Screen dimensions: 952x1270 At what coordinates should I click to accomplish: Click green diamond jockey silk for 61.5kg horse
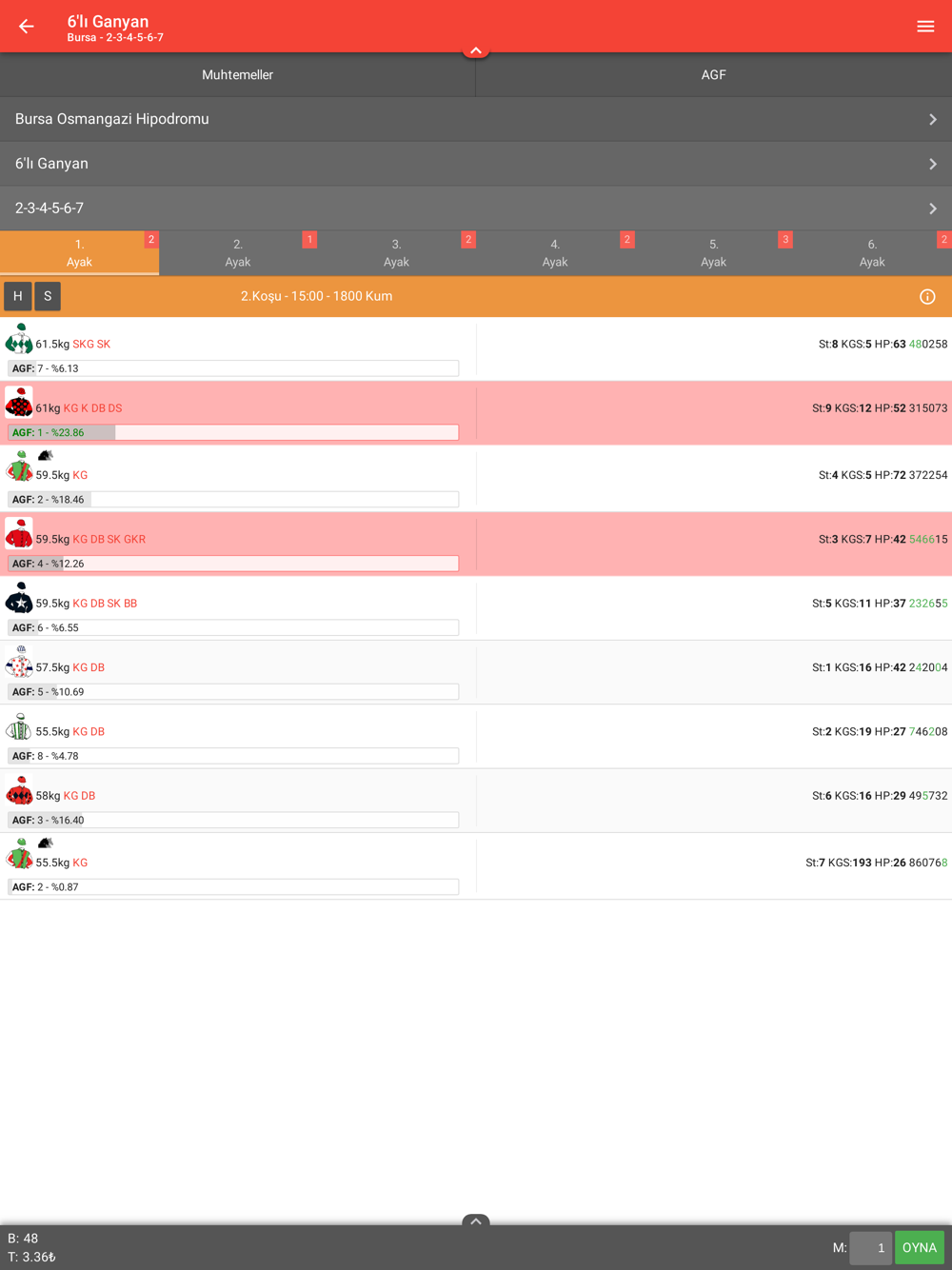(x=19, y=339)
